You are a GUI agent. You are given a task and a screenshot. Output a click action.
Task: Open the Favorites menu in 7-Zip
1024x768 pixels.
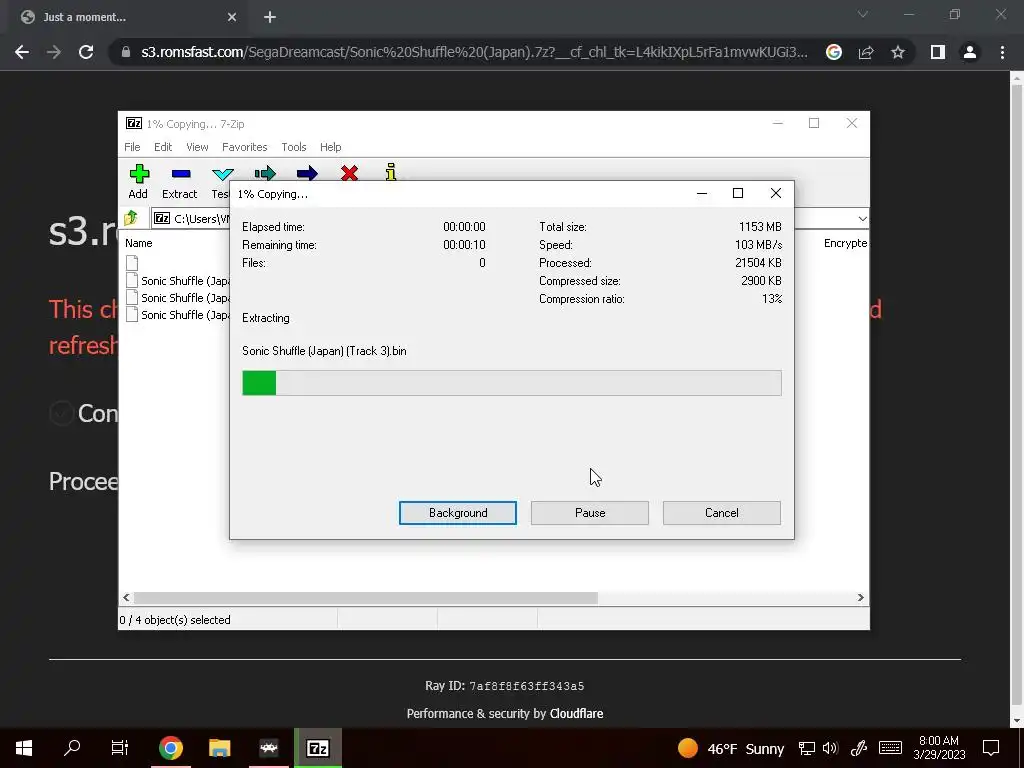(245, 147)
